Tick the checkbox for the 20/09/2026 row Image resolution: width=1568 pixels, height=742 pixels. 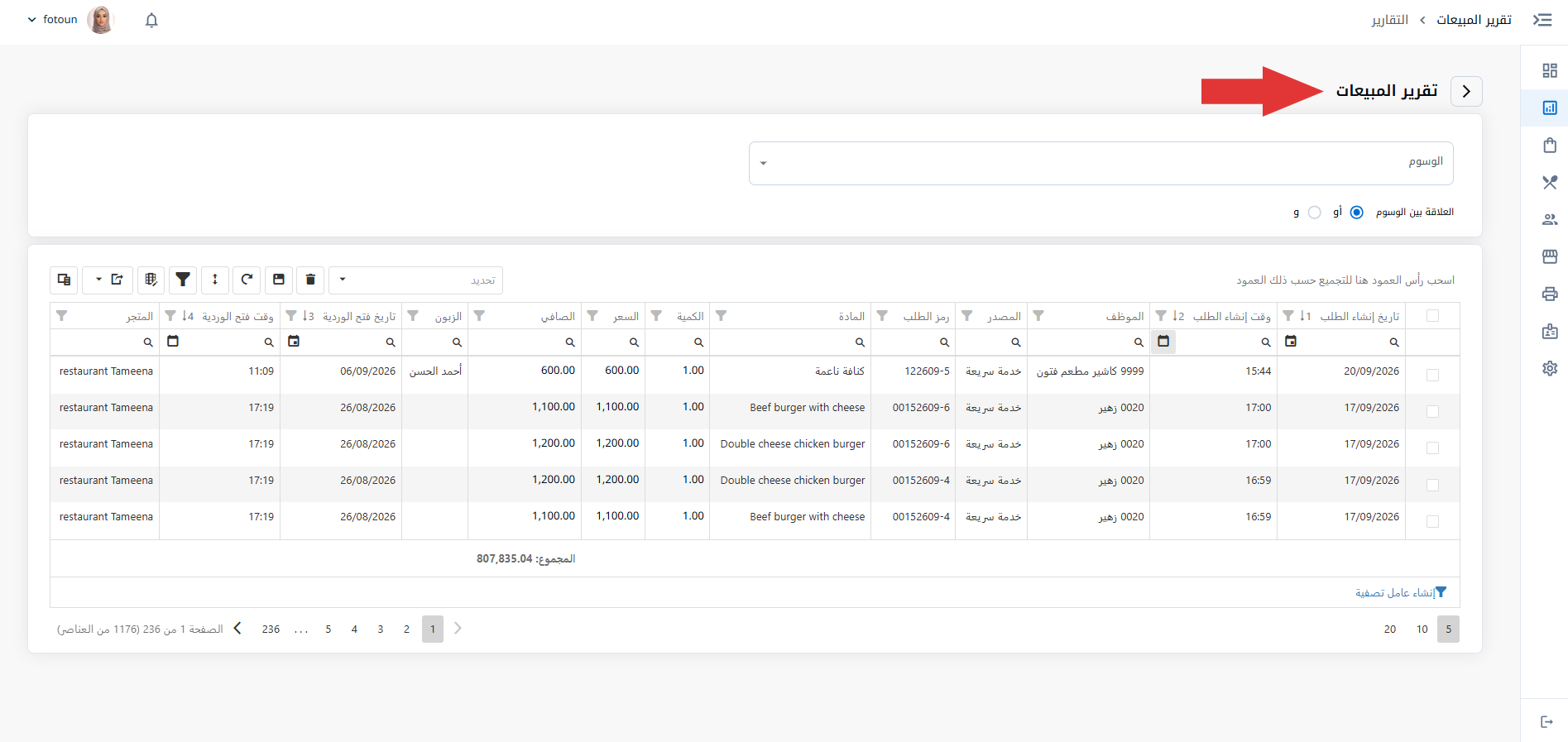point(1432,375)
